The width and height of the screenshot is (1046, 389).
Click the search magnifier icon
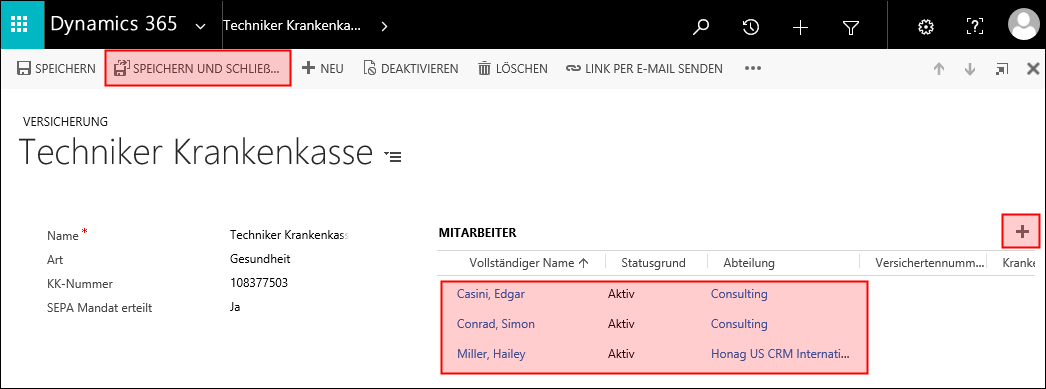[x=700, y=27]
